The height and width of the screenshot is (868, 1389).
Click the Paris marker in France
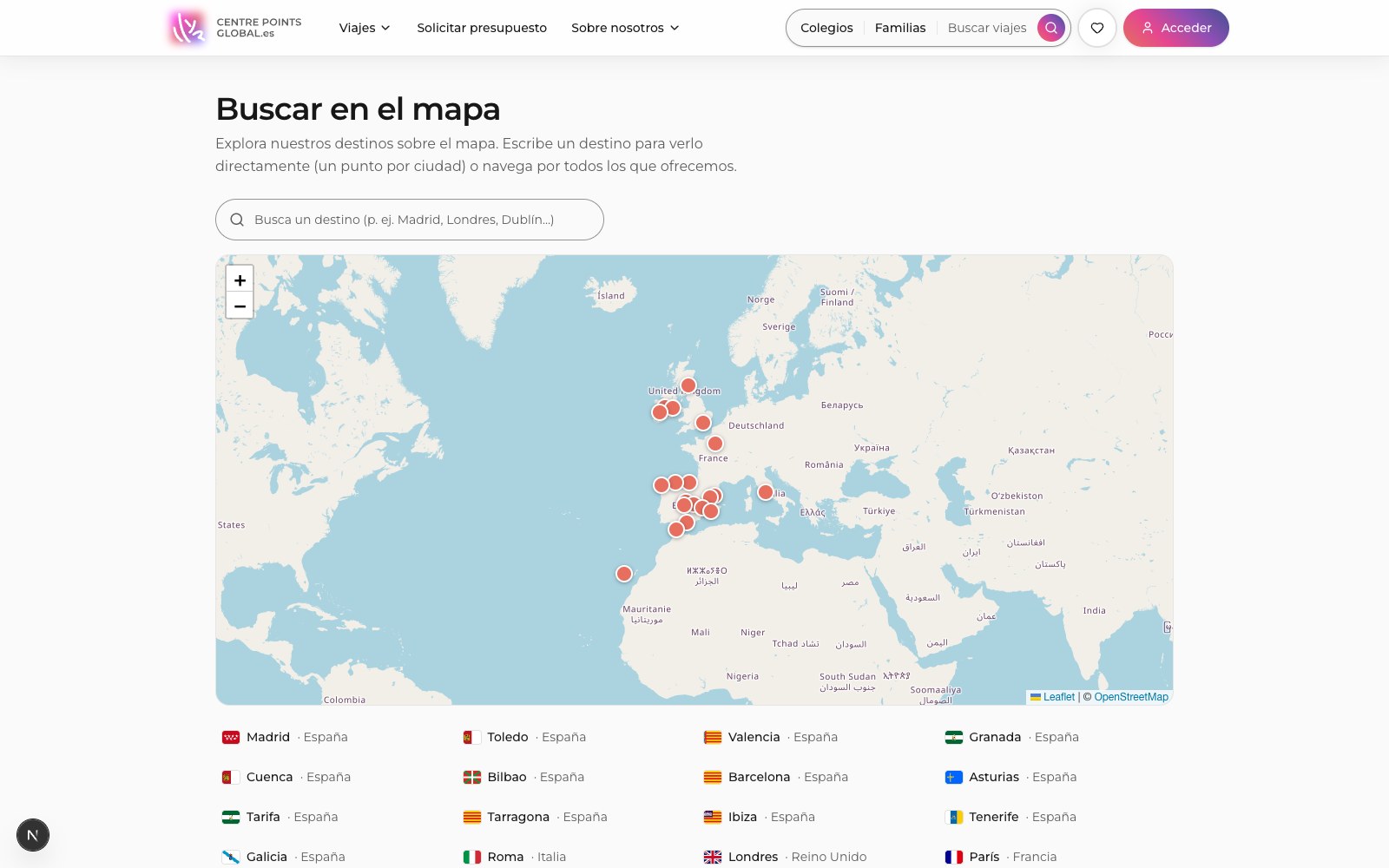[x=715, y=444]
